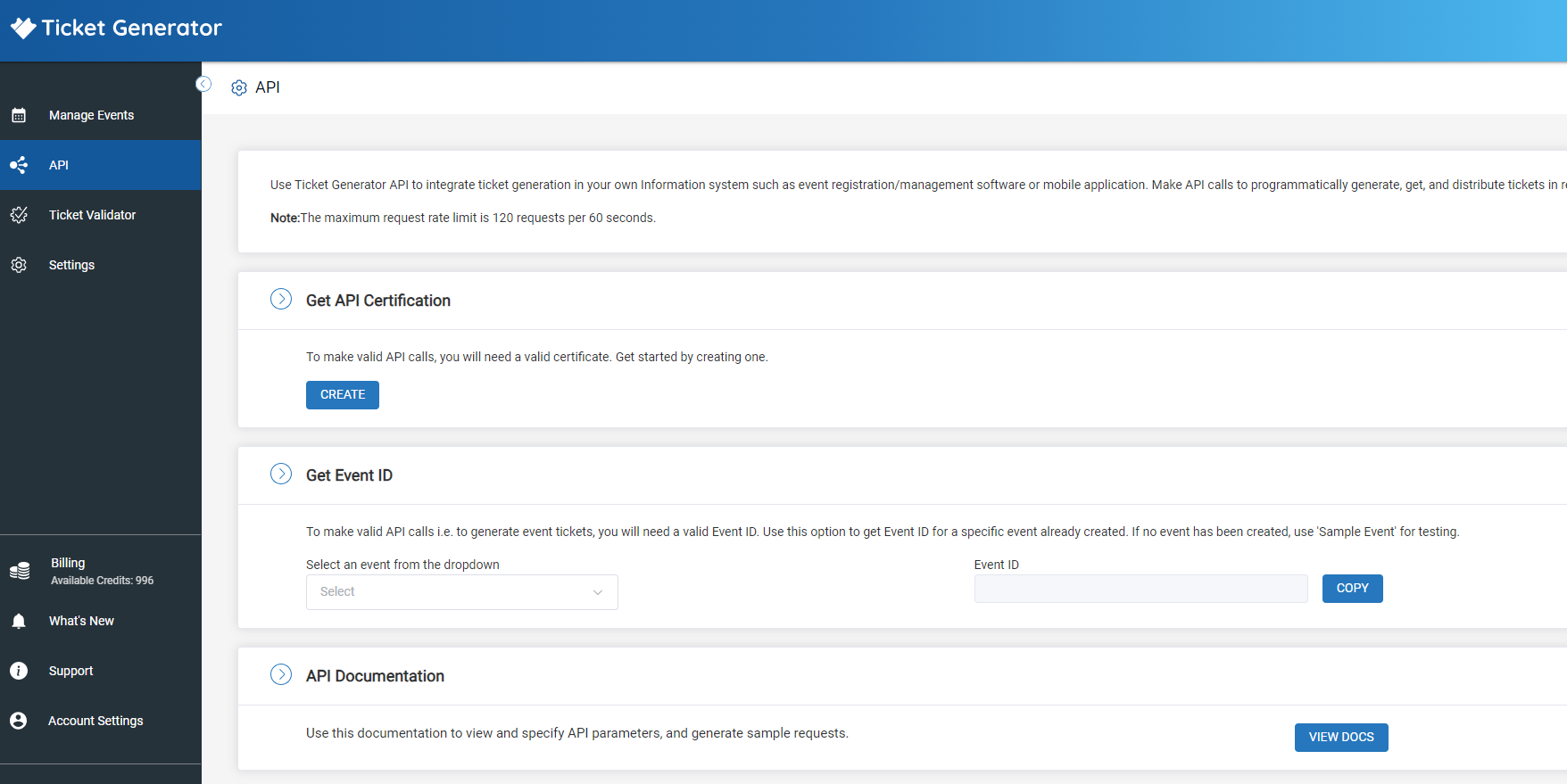Collapse the Get API Certification section

click(x=281, y=299)
